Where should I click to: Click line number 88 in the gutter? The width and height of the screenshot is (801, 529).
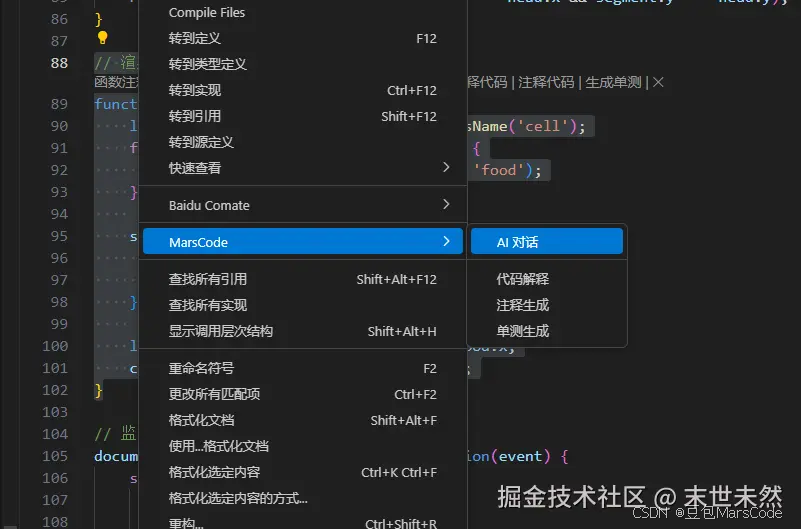pos(59,63)
